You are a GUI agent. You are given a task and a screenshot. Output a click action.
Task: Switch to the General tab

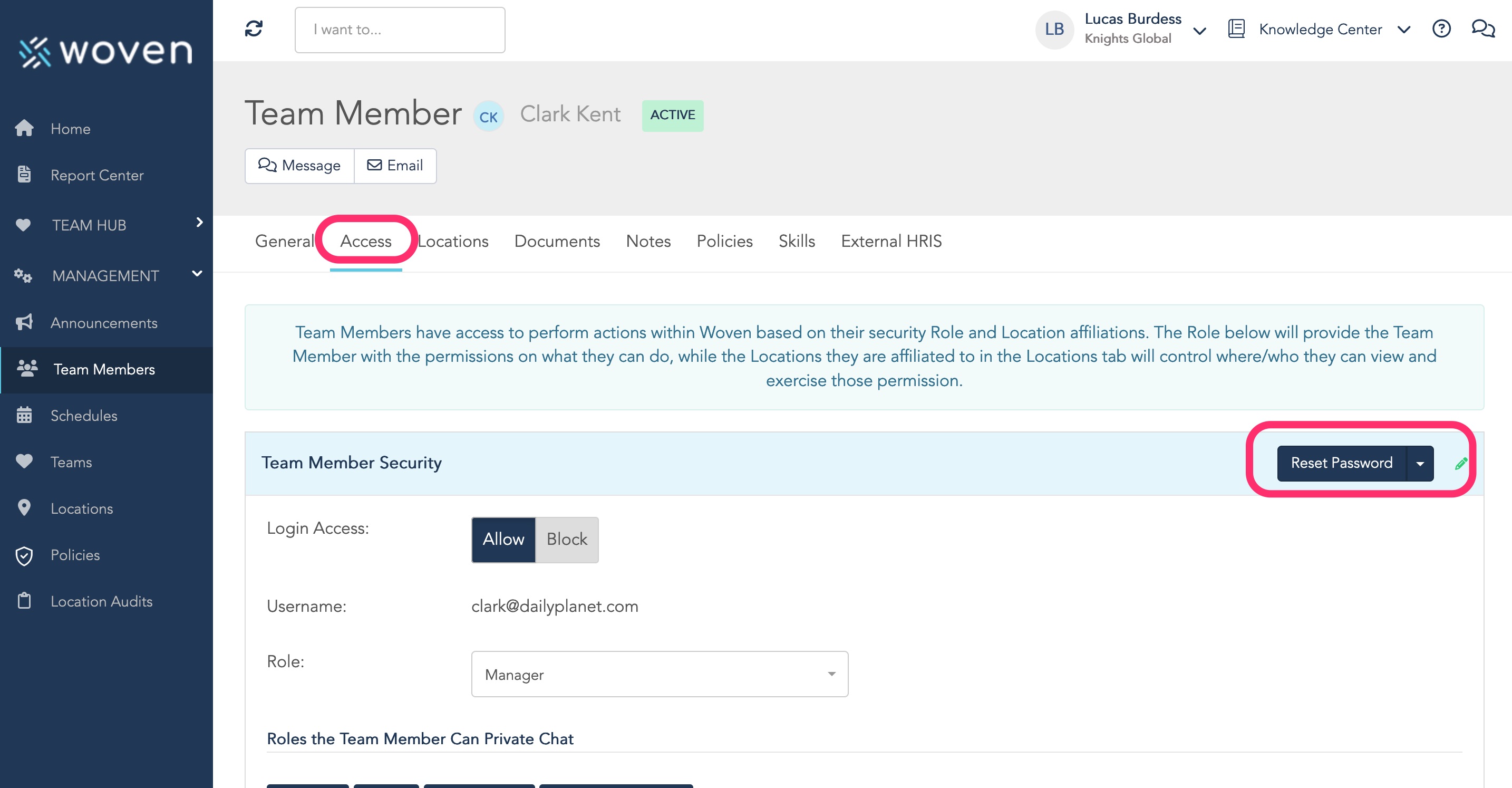tap(285, 242)
